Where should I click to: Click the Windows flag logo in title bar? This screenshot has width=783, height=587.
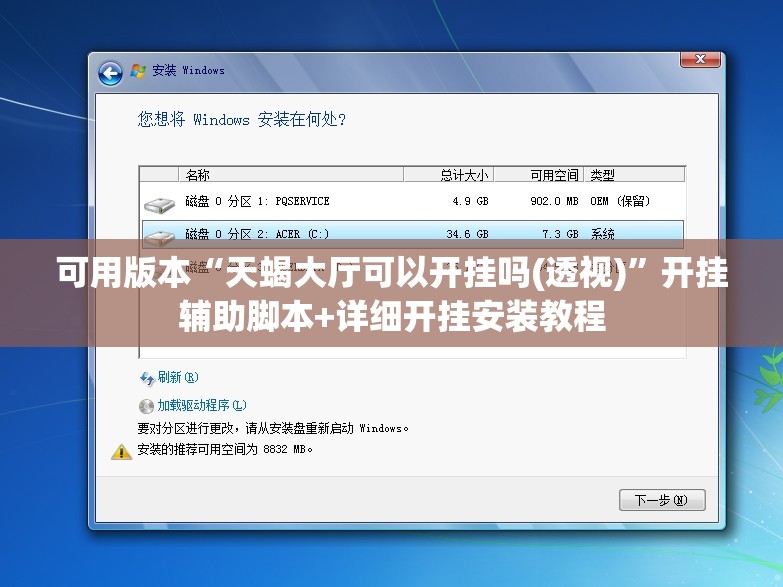[138, 71]
